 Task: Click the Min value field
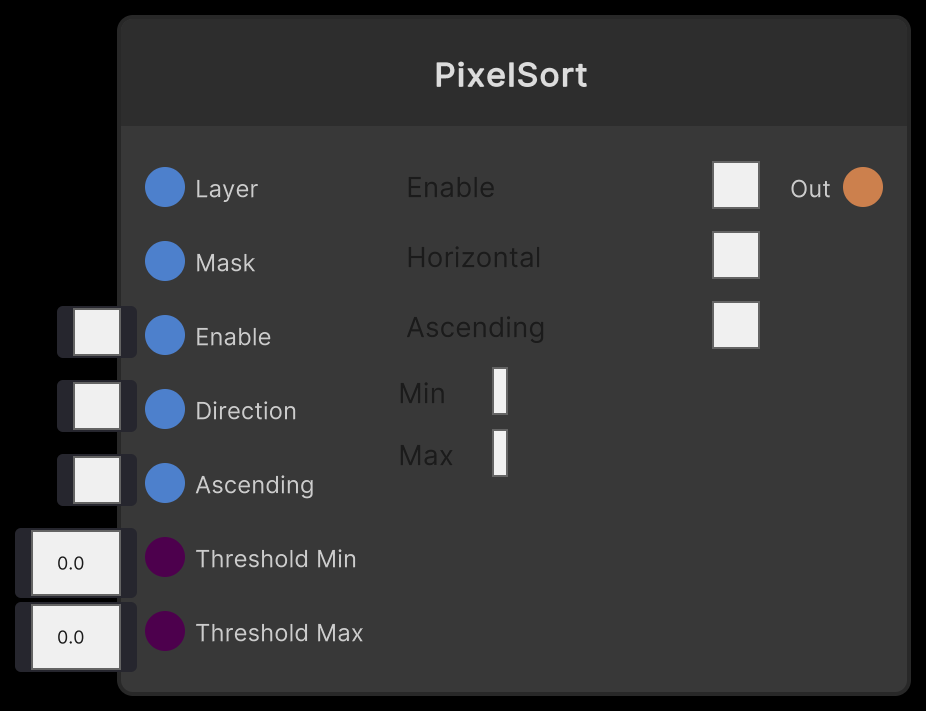[x=499, y=391]
